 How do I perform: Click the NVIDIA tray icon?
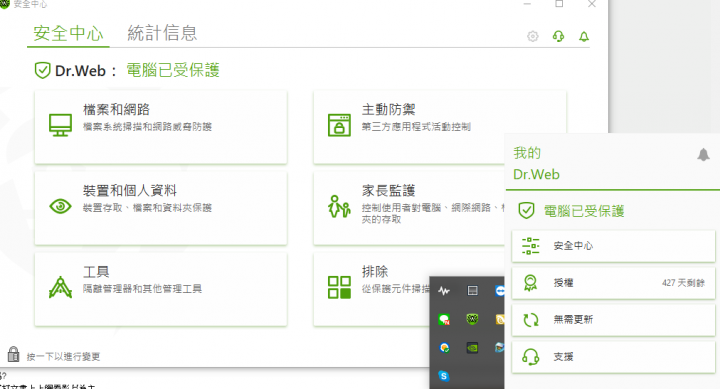(472, 348)
